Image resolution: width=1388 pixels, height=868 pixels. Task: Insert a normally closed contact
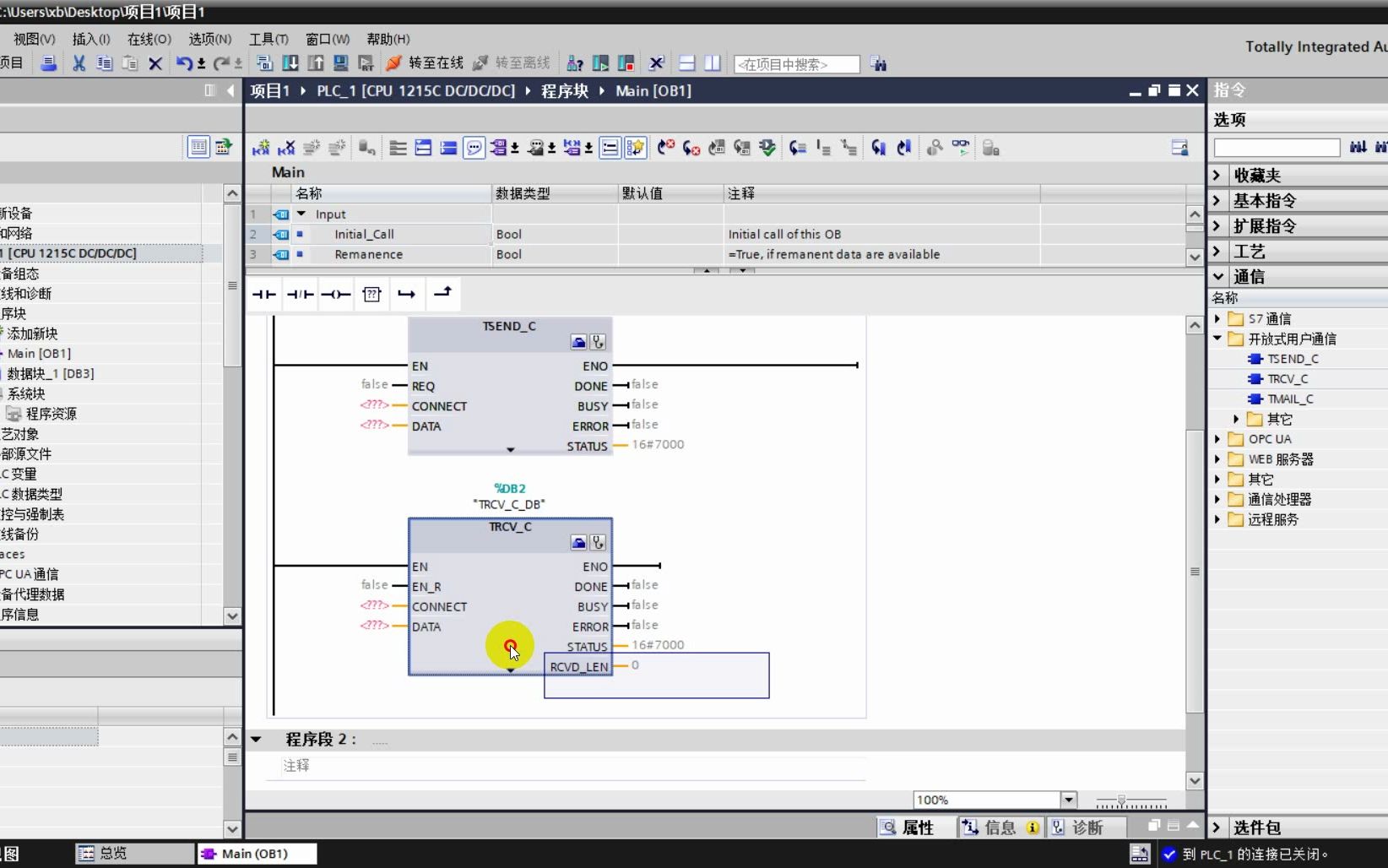tap(300, 294)
